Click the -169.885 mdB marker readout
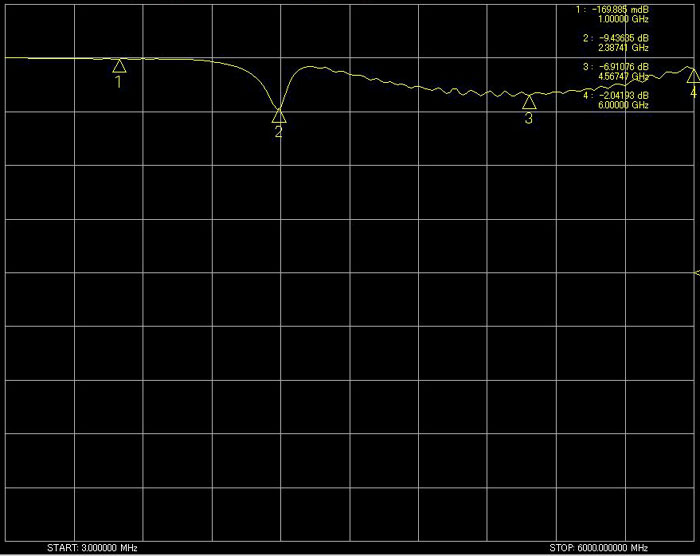This screenshot has height=556, width=700. click(x=620, y=9)
